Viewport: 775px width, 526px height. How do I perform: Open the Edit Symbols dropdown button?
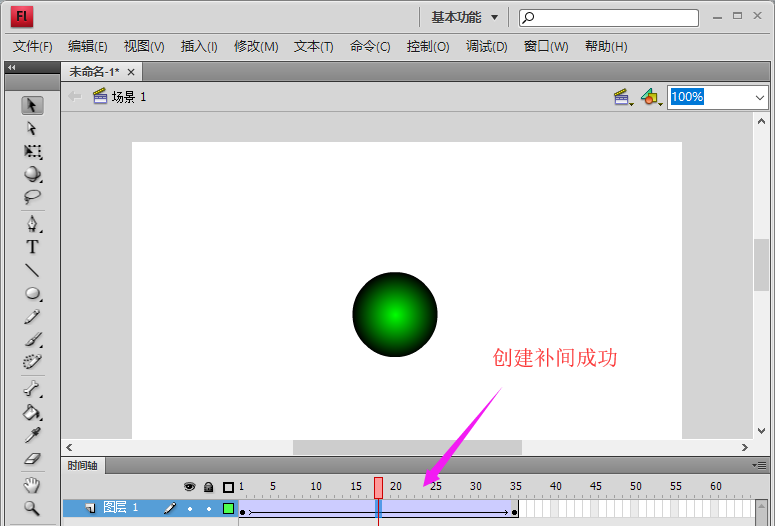(x=651, y=97)
